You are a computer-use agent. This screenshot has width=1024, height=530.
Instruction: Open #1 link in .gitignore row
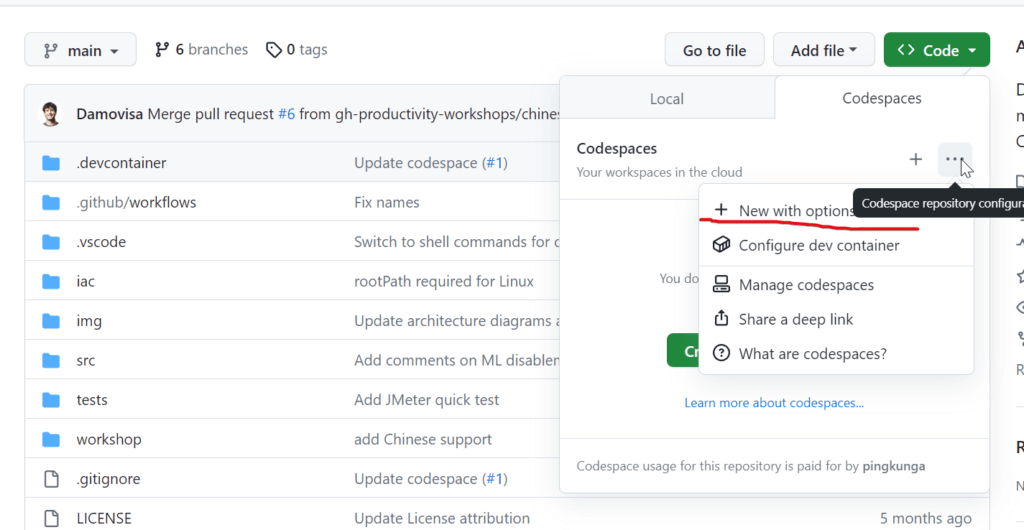point(495,479)
